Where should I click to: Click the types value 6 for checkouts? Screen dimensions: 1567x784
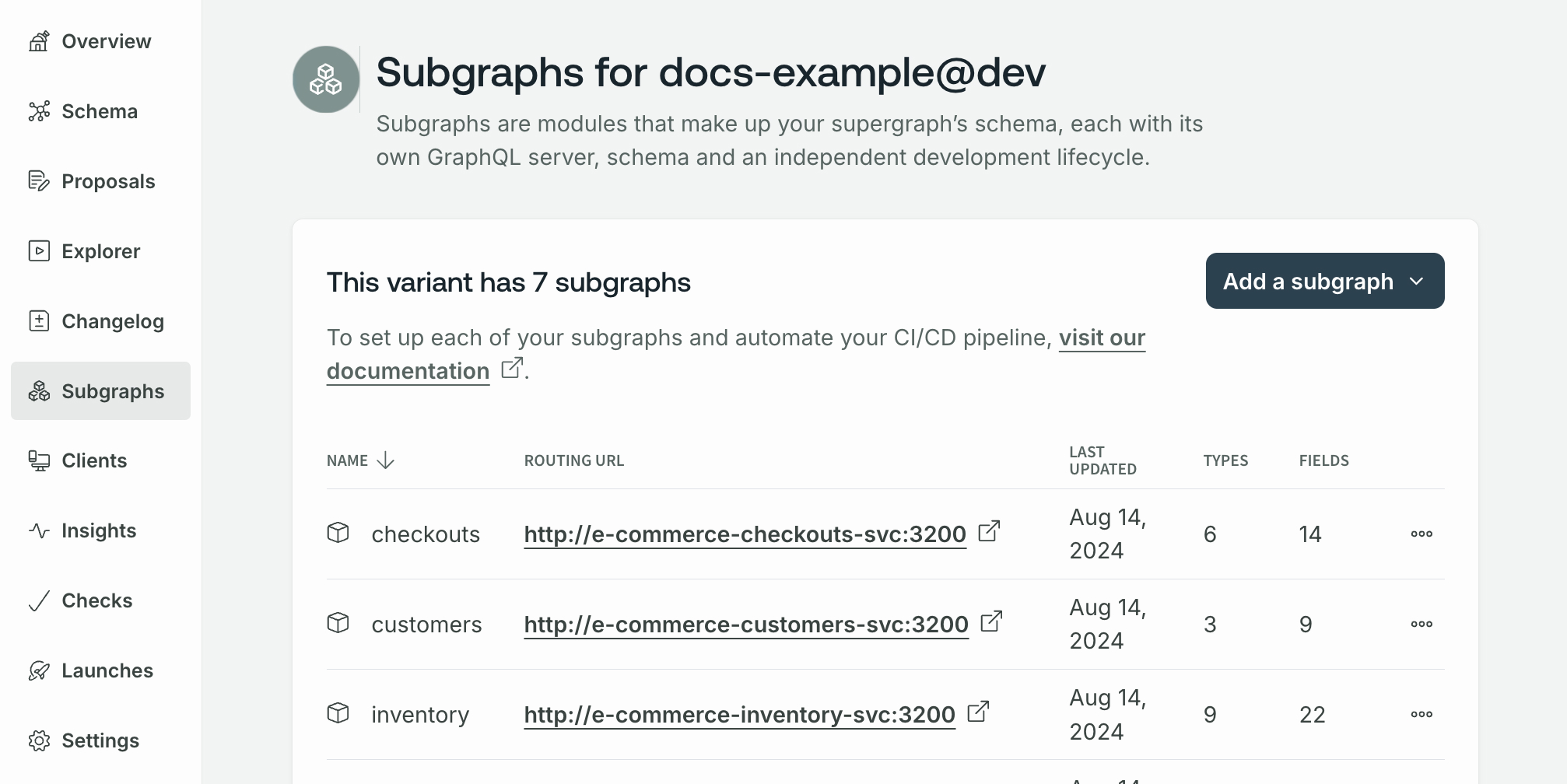coord(1210,534)
